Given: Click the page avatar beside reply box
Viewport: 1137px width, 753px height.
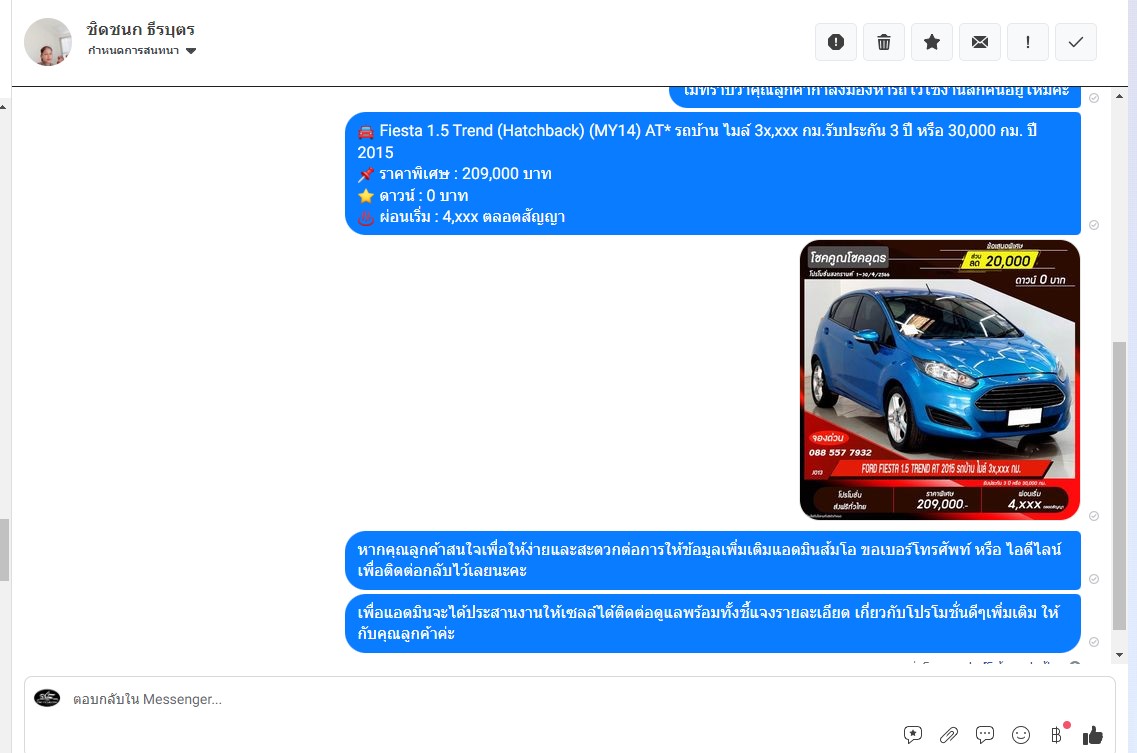Looking at the screenshot, I should coord(47,698).
